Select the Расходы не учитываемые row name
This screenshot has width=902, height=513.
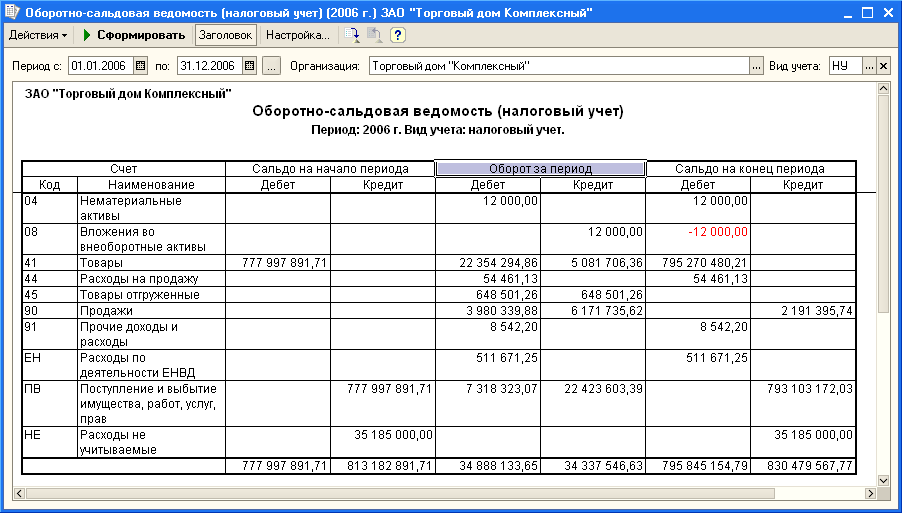[151, 441]
